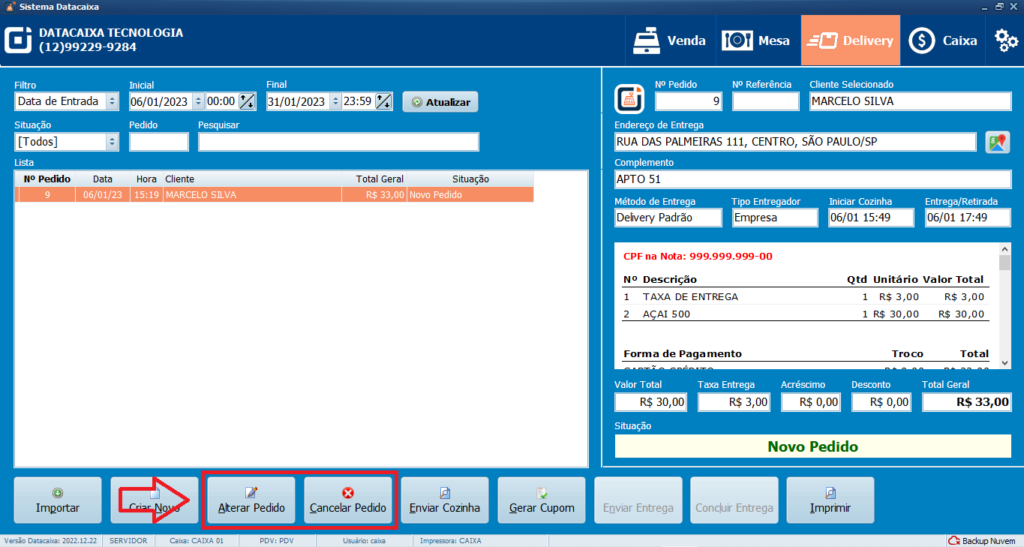This screenshot has height=547, width=1024.
Task: Click the Pesquisar search field
Action: [x=338, y=142]
